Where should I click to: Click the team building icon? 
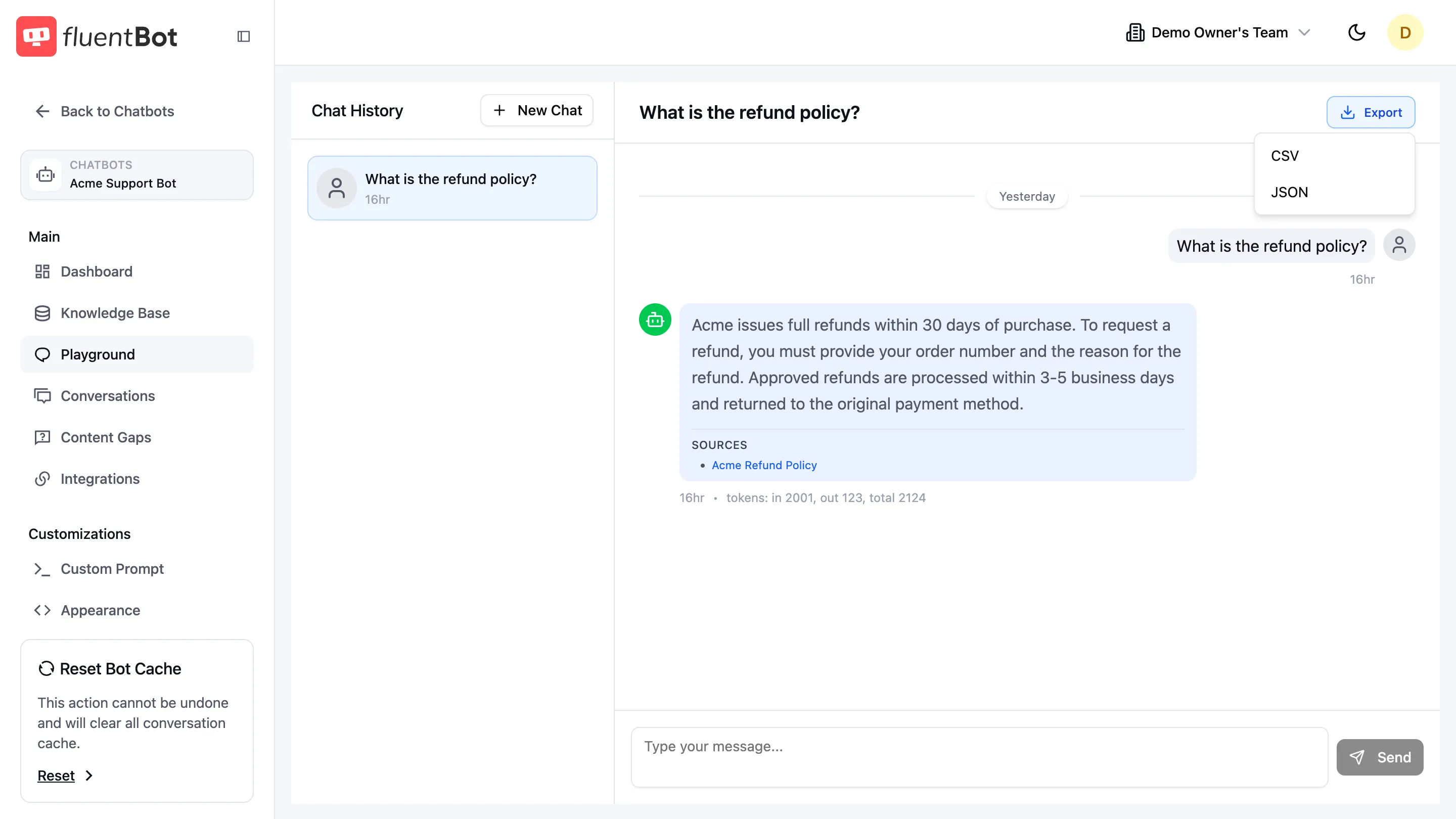coord(1135,32)
